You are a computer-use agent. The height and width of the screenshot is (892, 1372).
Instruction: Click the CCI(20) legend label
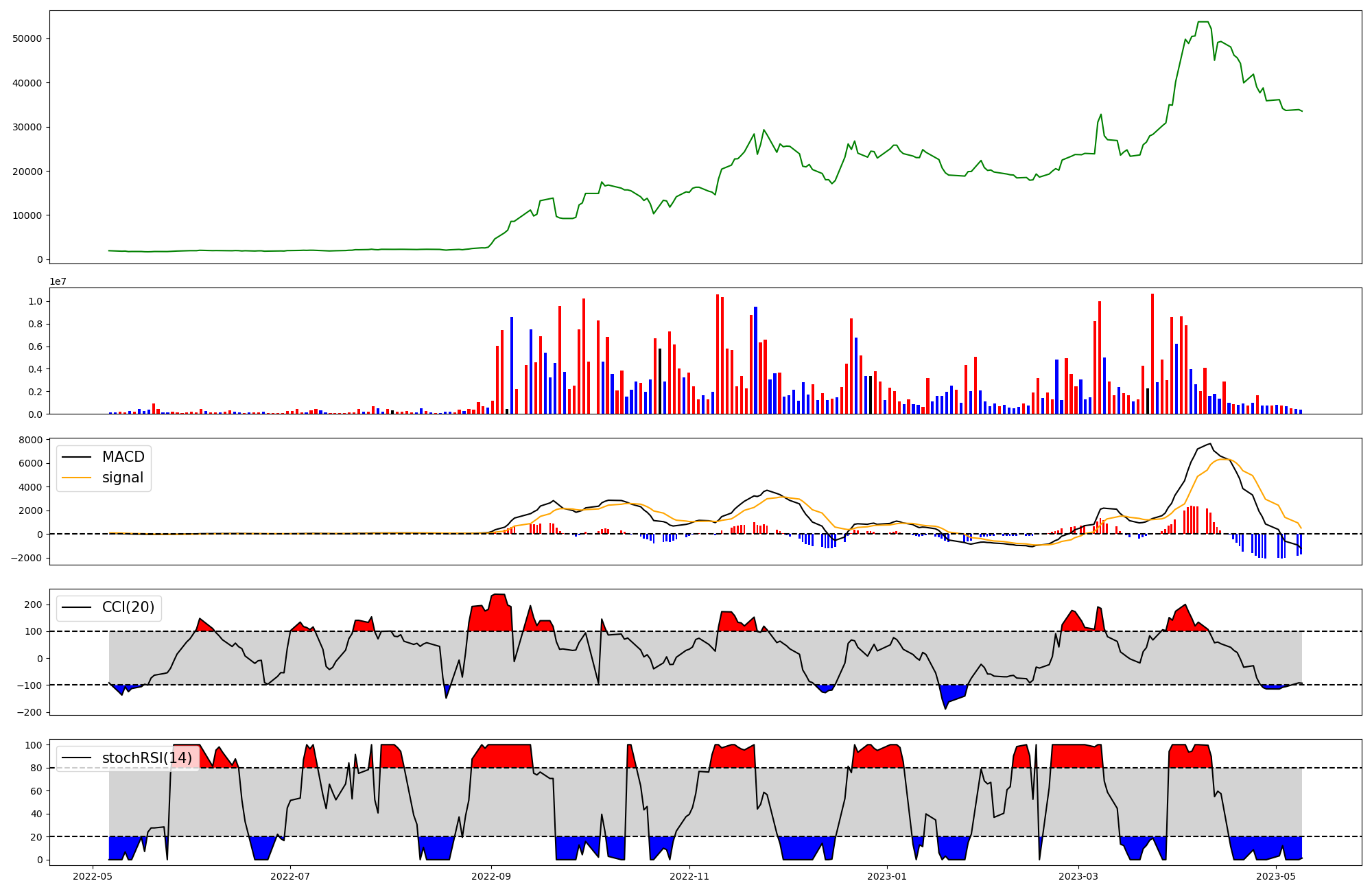coord(128,607)
